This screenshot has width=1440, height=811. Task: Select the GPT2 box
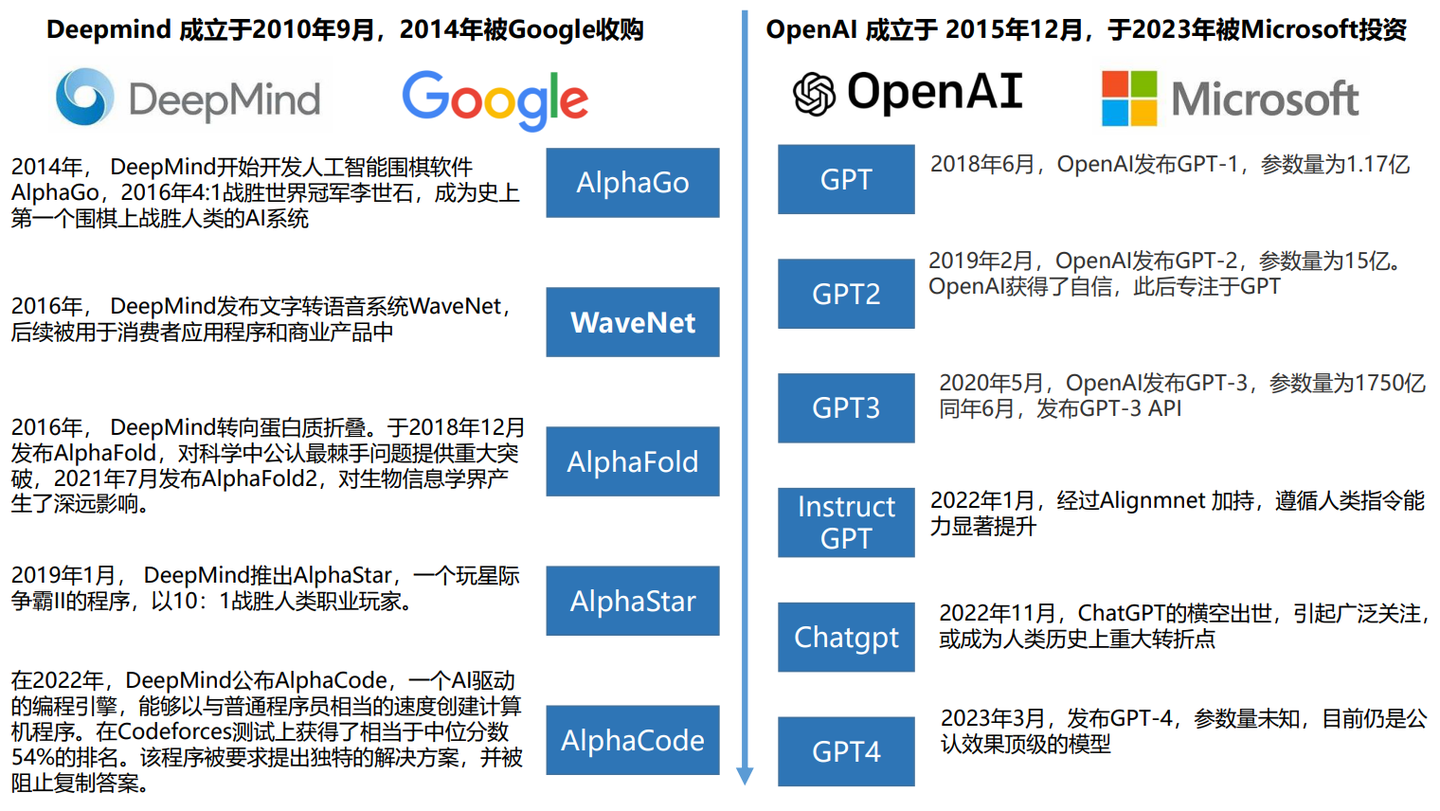tap(846, 293)
